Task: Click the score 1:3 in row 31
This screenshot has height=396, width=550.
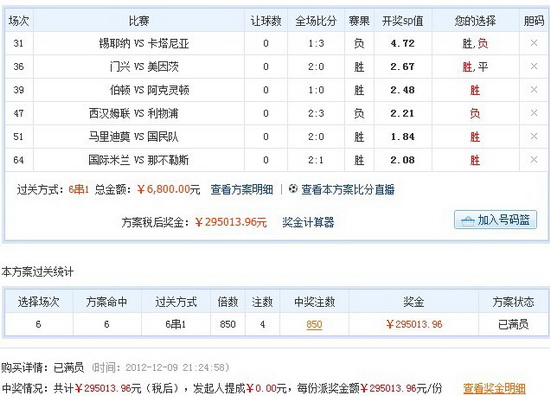Action: coord(316,43)
